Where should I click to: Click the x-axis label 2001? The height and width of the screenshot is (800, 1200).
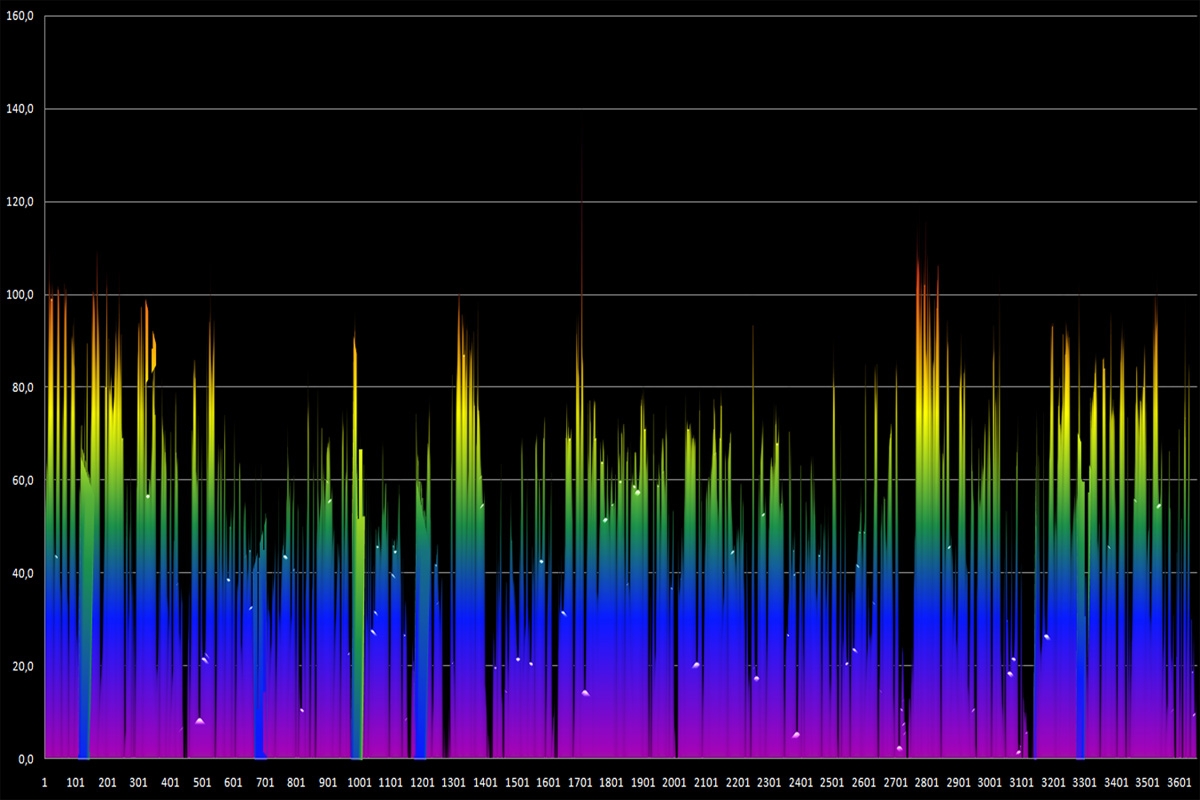pos(675,783)
